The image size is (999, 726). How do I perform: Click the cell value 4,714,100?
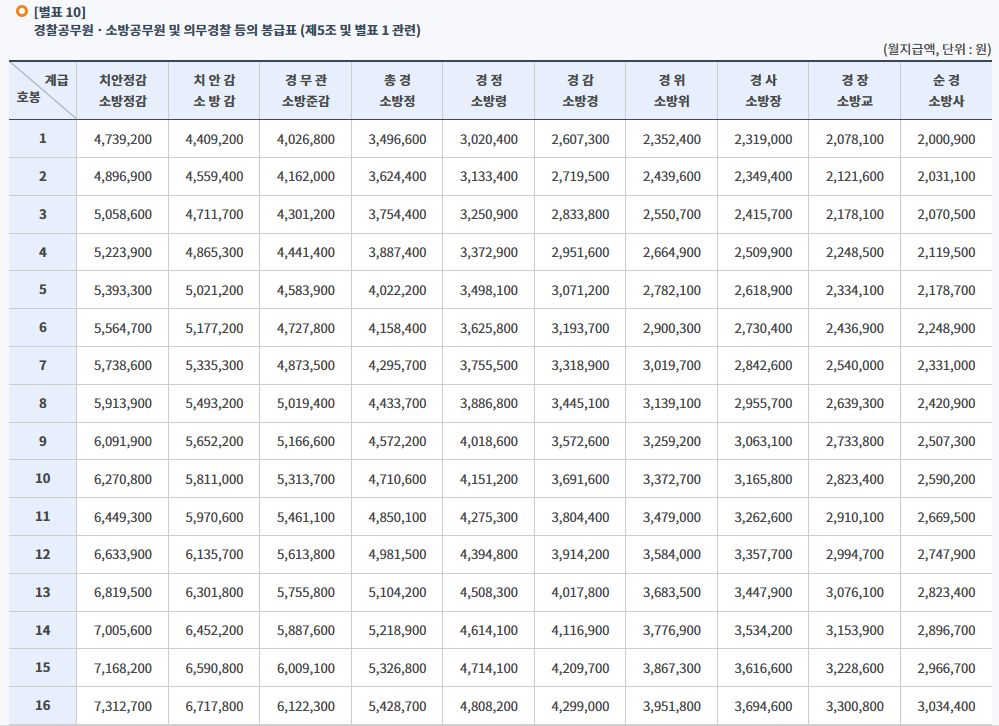pyautogui.click(x=489, y=668)
